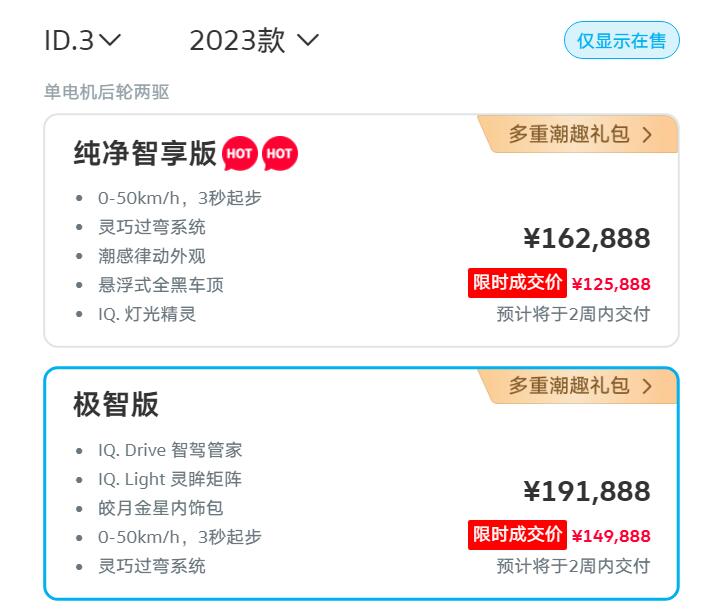
Task: Click the 悬浮式全黑车顶 feature item
Action: pyautogui.click(x=161, y=285)
